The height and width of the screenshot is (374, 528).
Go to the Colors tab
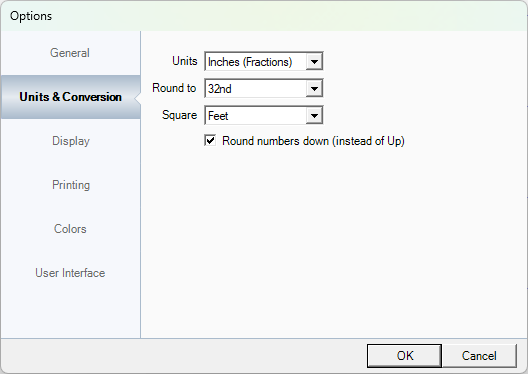click(70, 229)
